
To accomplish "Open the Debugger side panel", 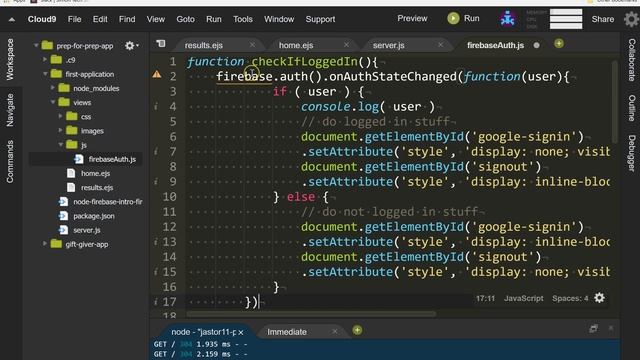I will [631, 153].
